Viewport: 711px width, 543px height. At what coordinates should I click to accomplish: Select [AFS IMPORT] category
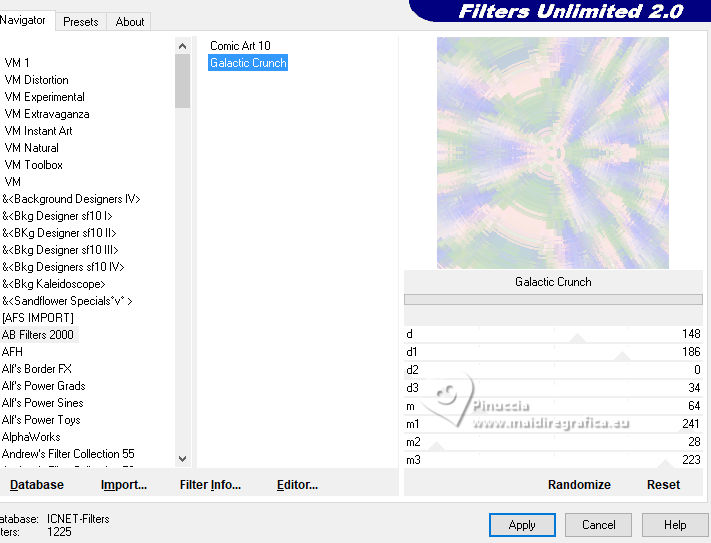38,318
